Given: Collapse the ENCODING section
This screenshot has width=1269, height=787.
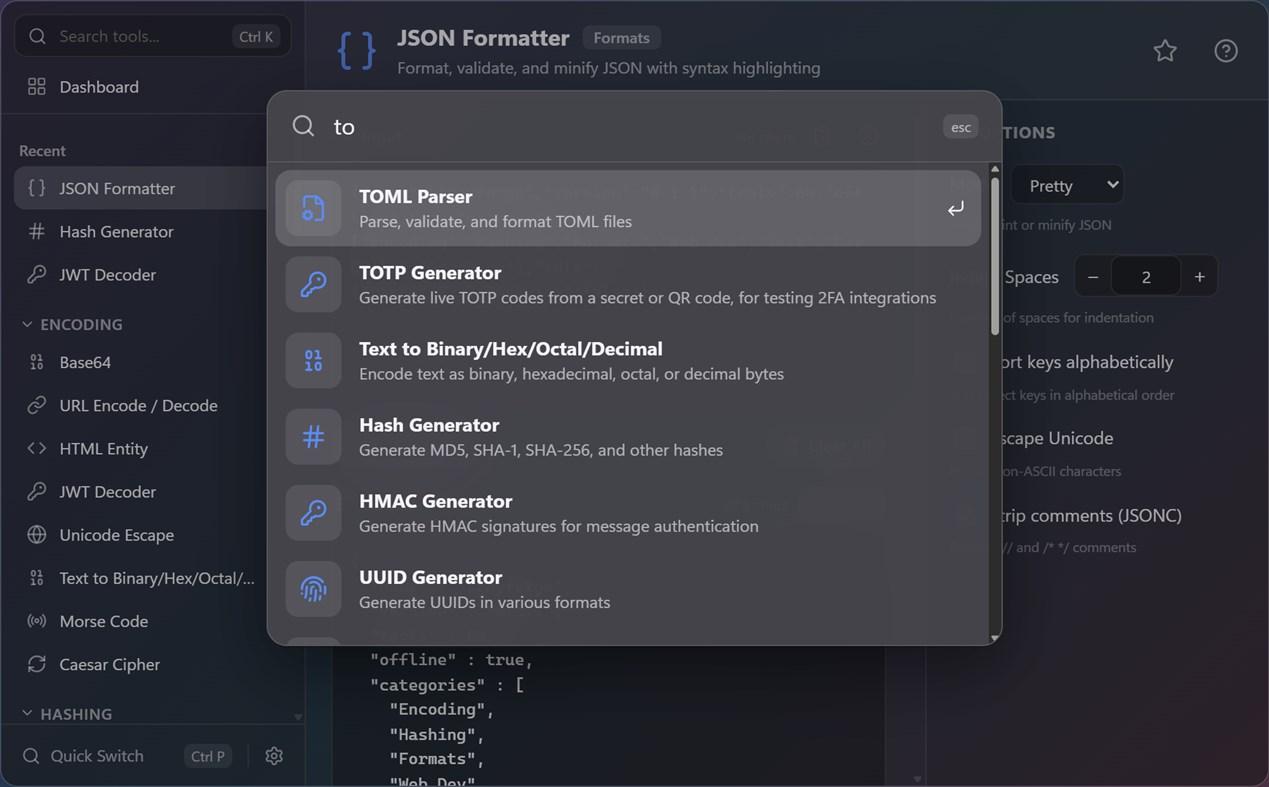Looking at the screenshot, I should [72, 324].
